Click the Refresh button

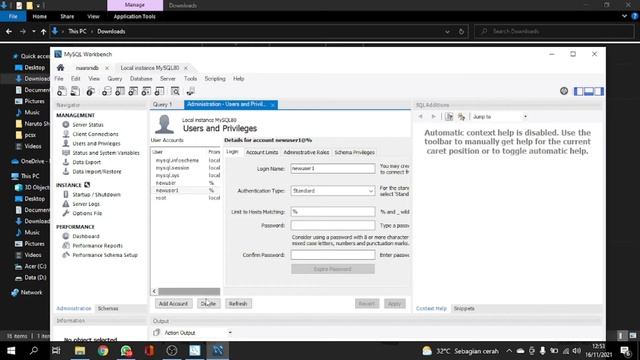point(238,304)
